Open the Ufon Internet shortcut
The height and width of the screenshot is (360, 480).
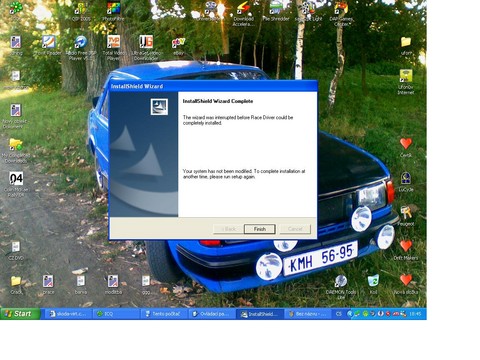coord(406,82)
